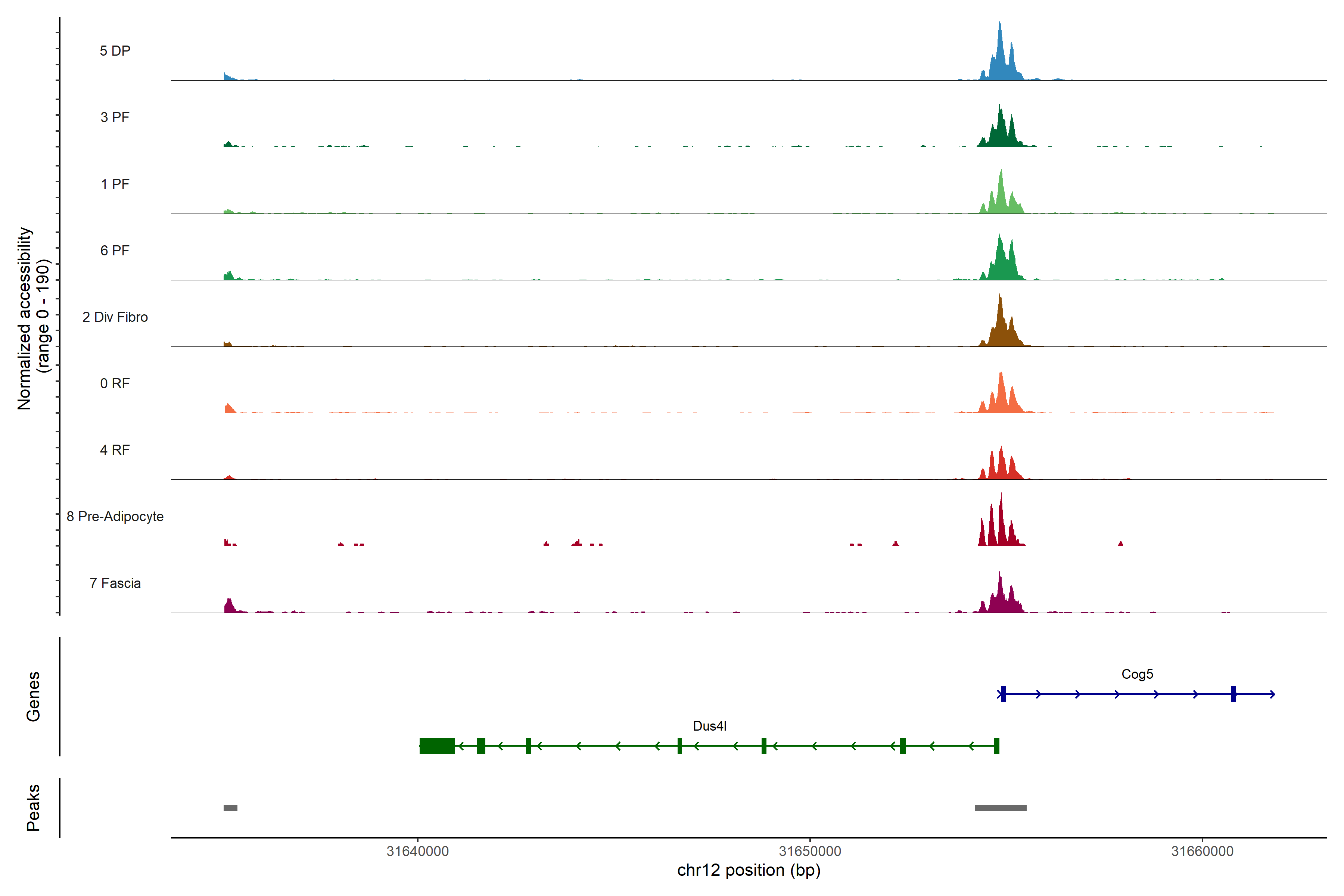Select the 8 Pre-Adipocyte track label
Screen dimensions: 1344x896
tap(115, 517)
